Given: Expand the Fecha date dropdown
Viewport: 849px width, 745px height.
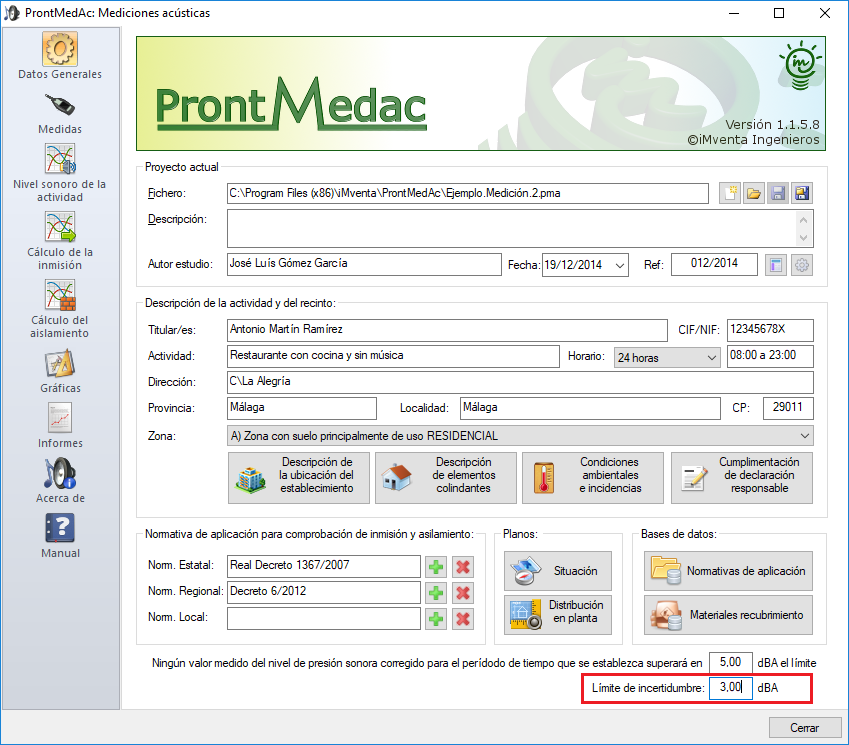Looking at the screenshot, I should pyautogui.click(x=620, y=265).
